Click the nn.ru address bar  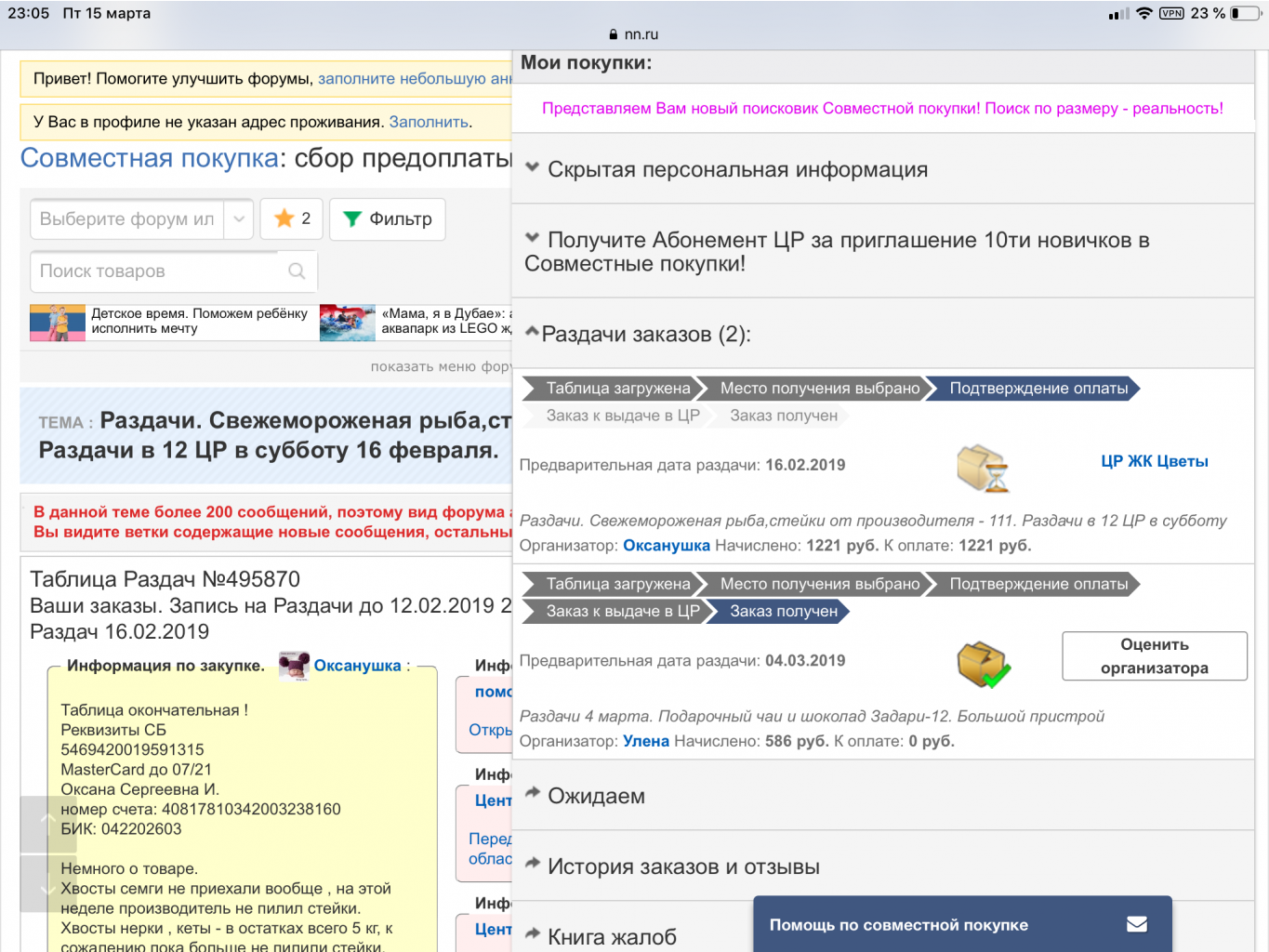click(x=634, y=34)
